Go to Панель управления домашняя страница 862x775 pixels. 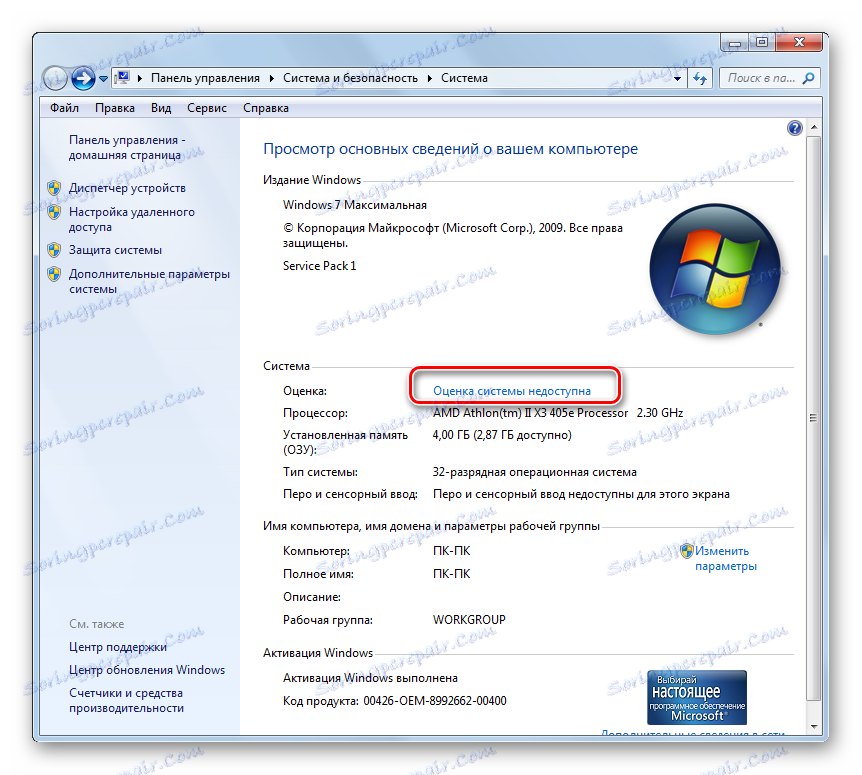tap(126, 147)
